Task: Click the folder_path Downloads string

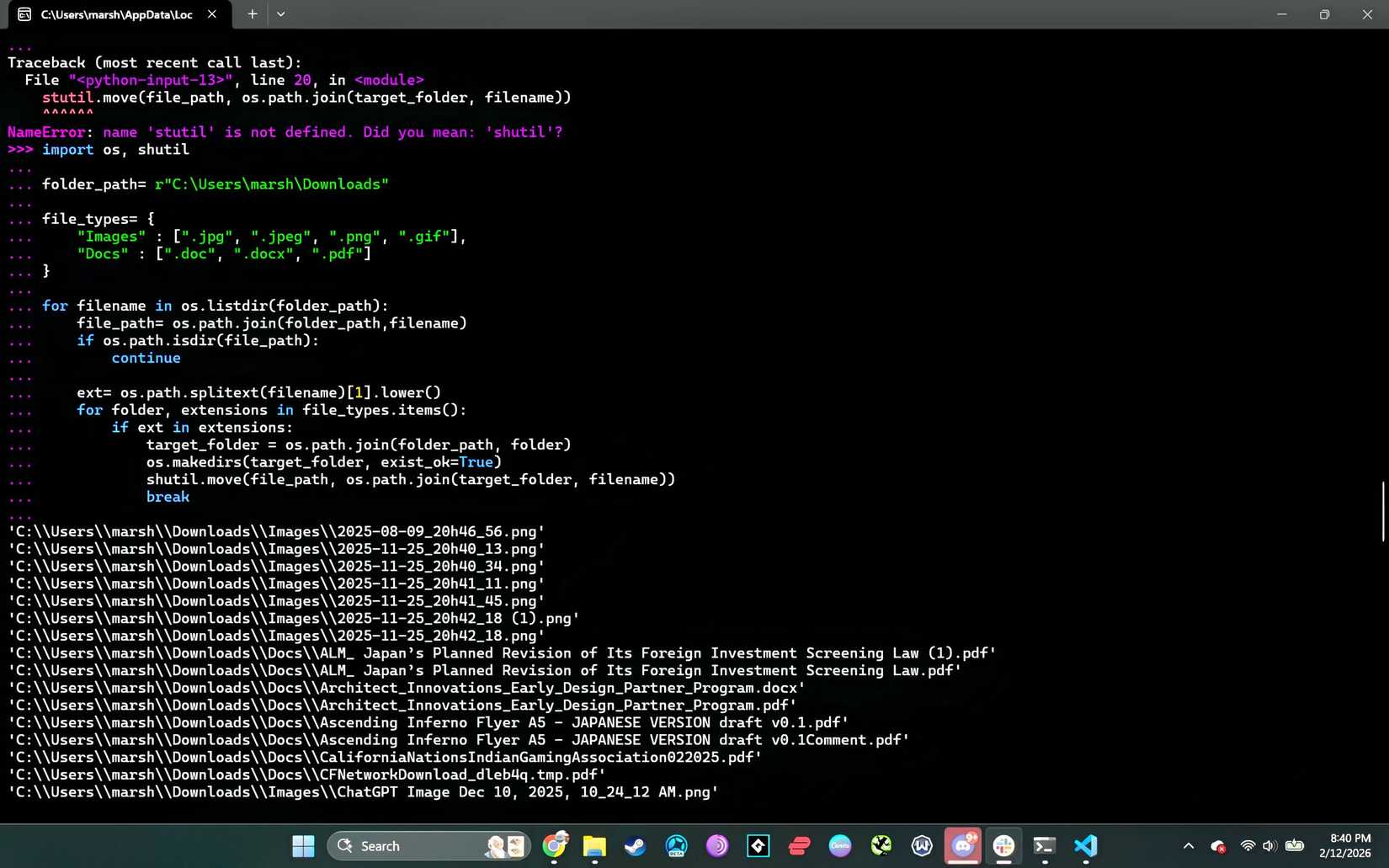Action: 271,184
